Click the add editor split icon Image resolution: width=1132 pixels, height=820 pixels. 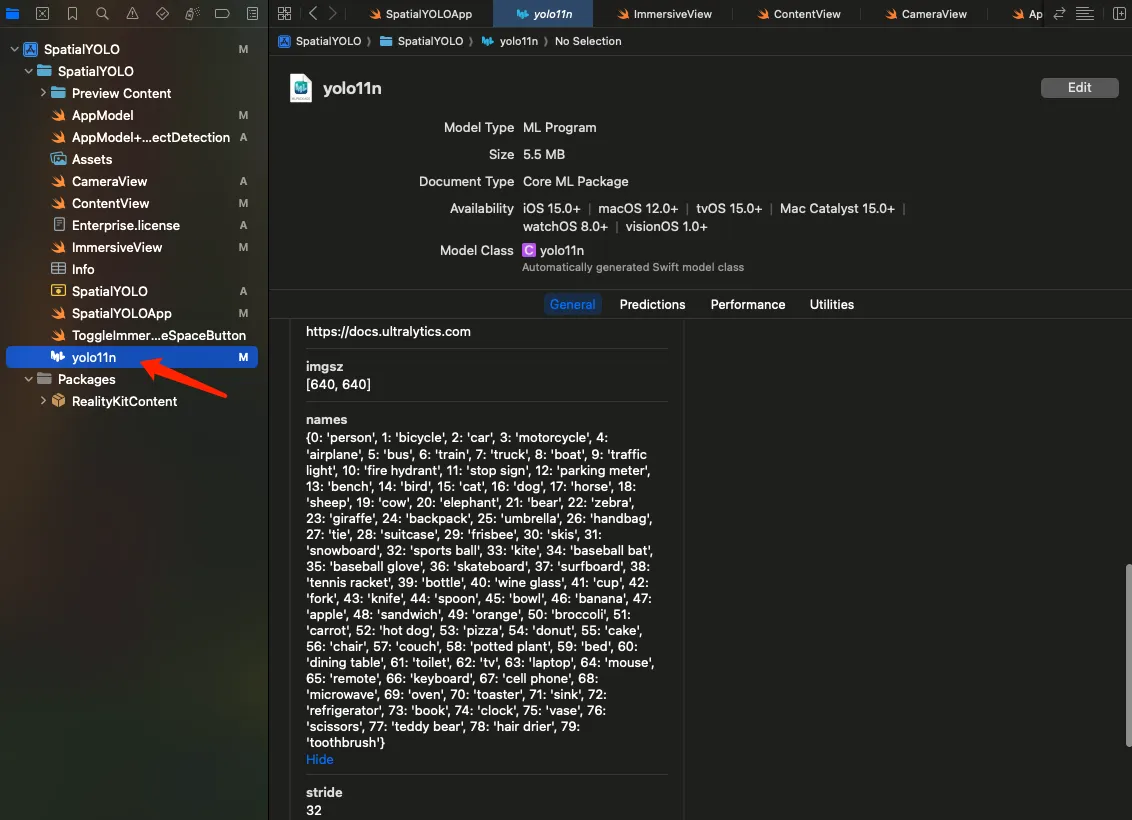click(x=1119, y=13)
